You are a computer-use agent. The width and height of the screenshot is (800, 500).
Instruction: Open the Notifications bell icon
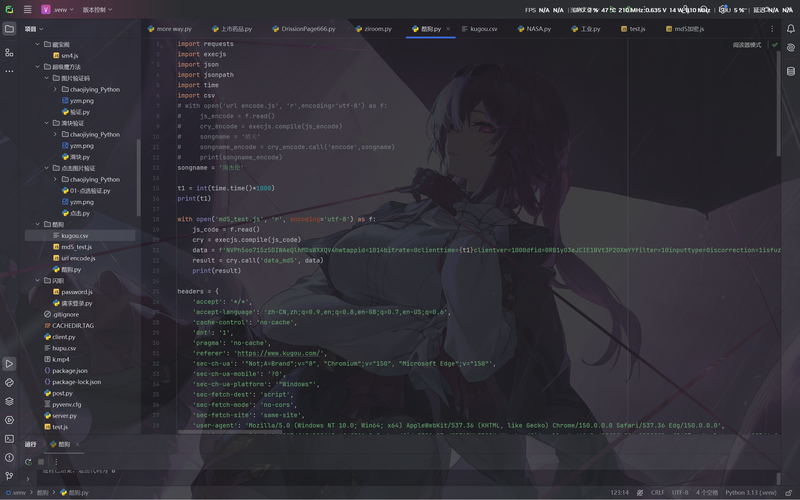790,29
